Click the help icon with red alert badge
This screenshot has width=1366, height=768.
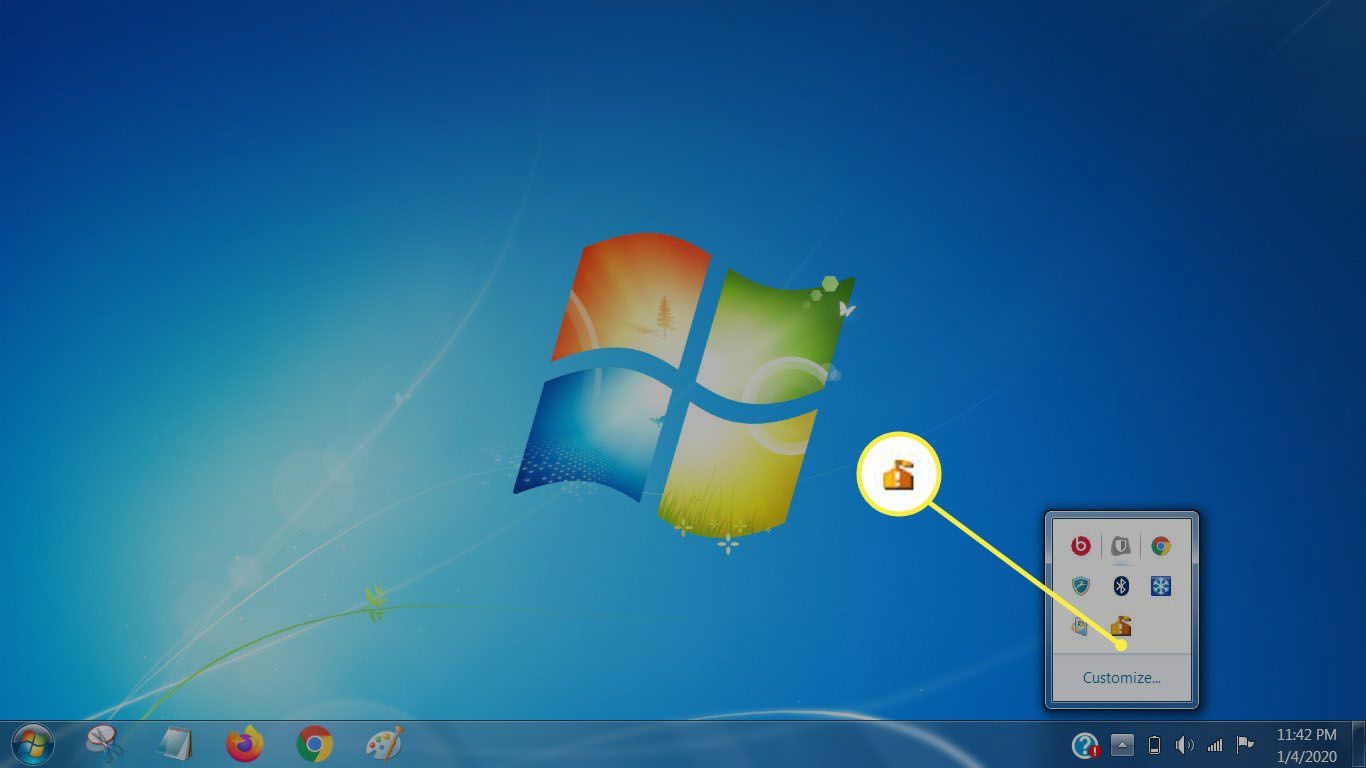[1085, 745]
